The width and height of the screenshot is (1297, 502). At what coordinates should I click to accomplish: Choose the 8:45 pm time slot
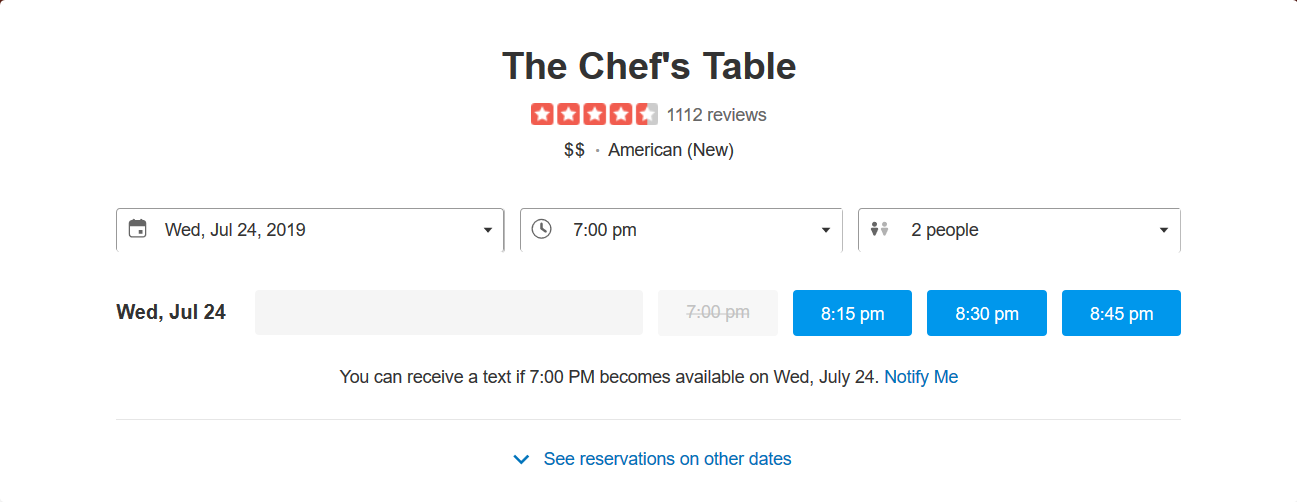[1121, 313]
